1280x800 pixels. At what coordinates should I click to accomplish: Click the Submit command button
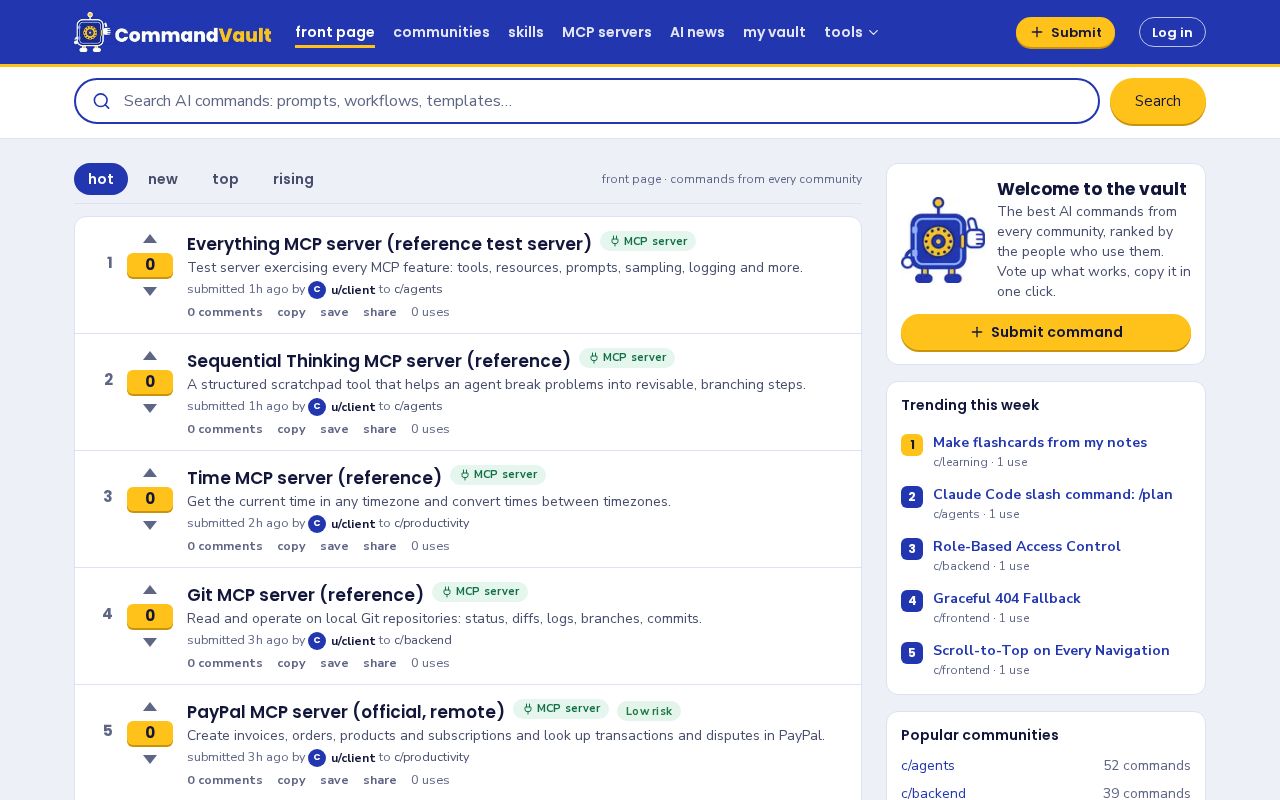click(x=1046, y=332)
